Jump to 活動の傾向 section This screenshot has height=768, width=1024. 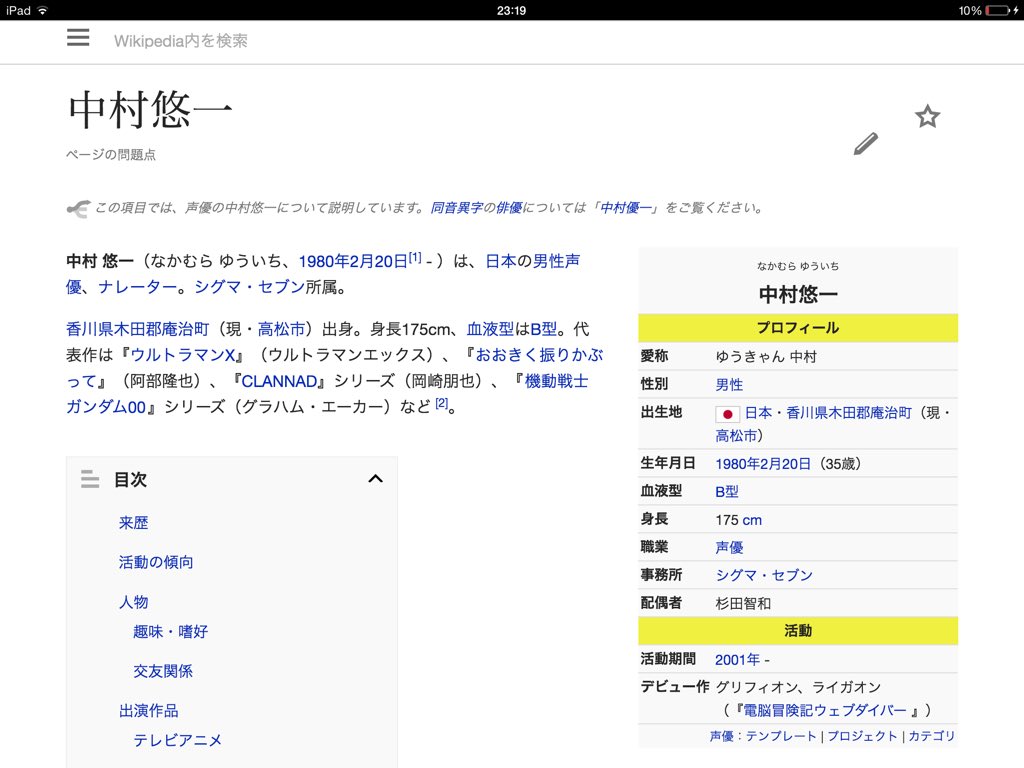tap(156, 562)
